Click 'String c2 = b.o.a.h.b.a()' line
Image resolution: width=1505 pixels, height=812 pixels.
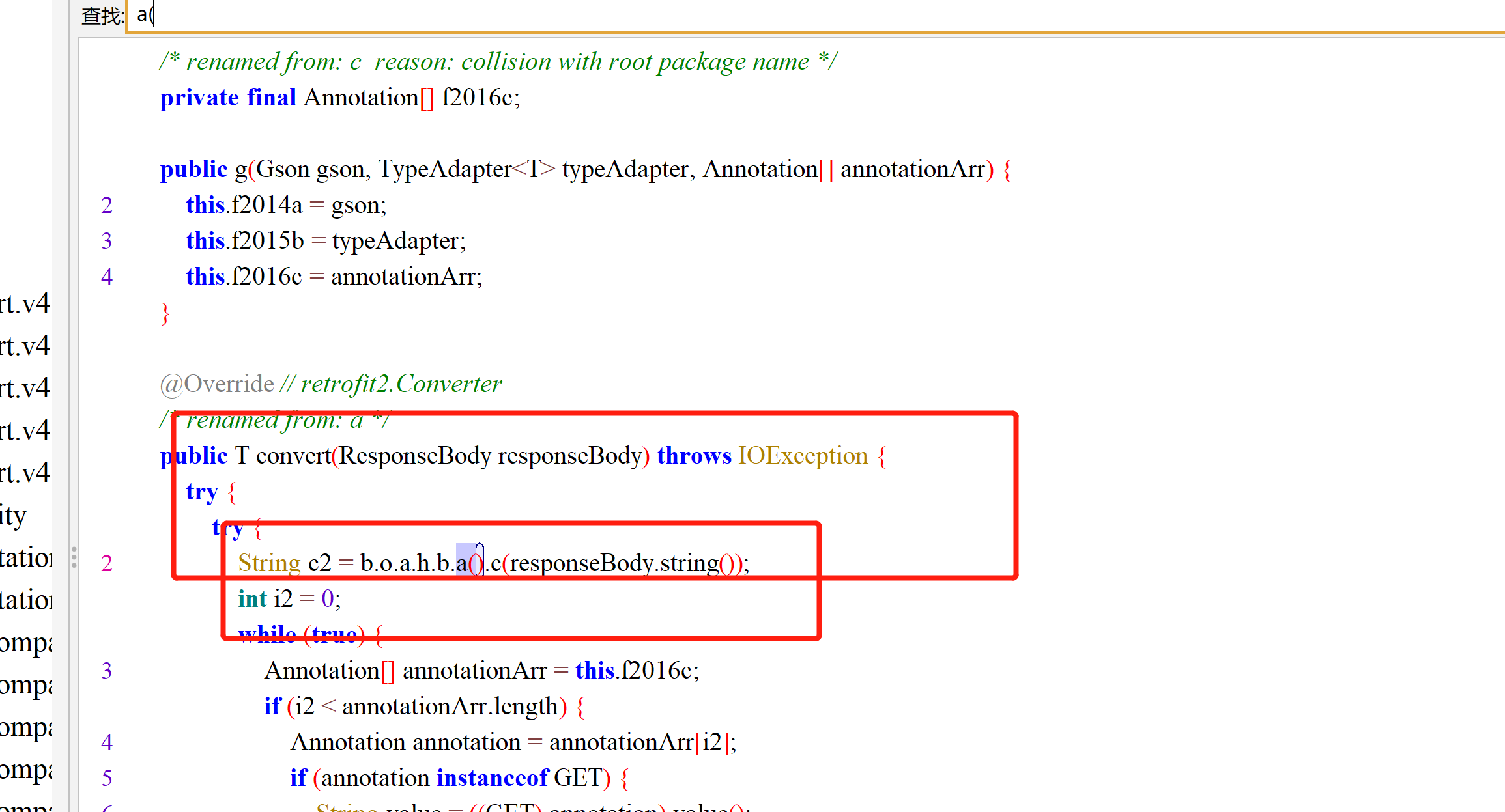[494, 563]
